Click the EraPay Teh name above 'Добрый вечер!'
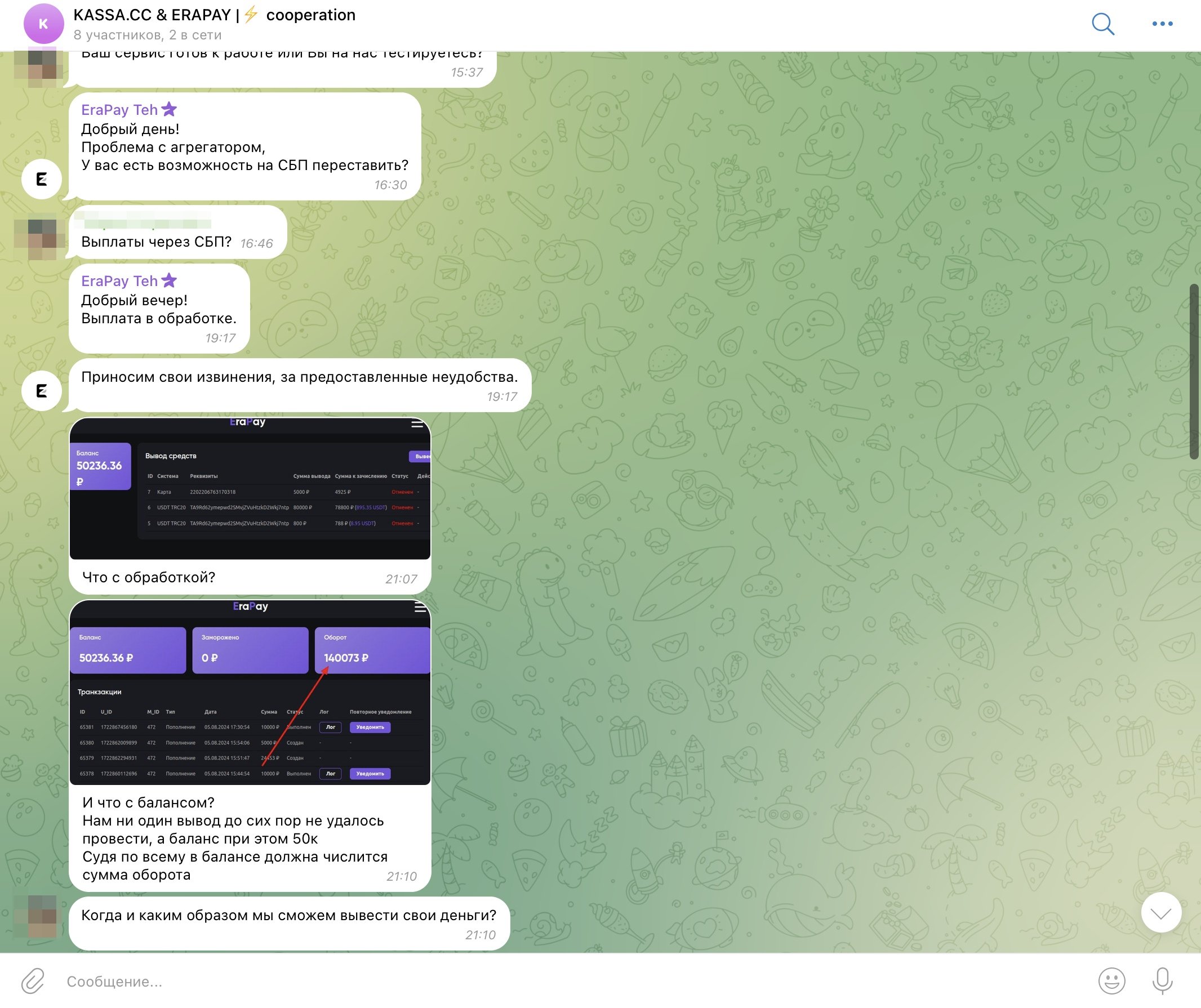 tap(119, 281)
